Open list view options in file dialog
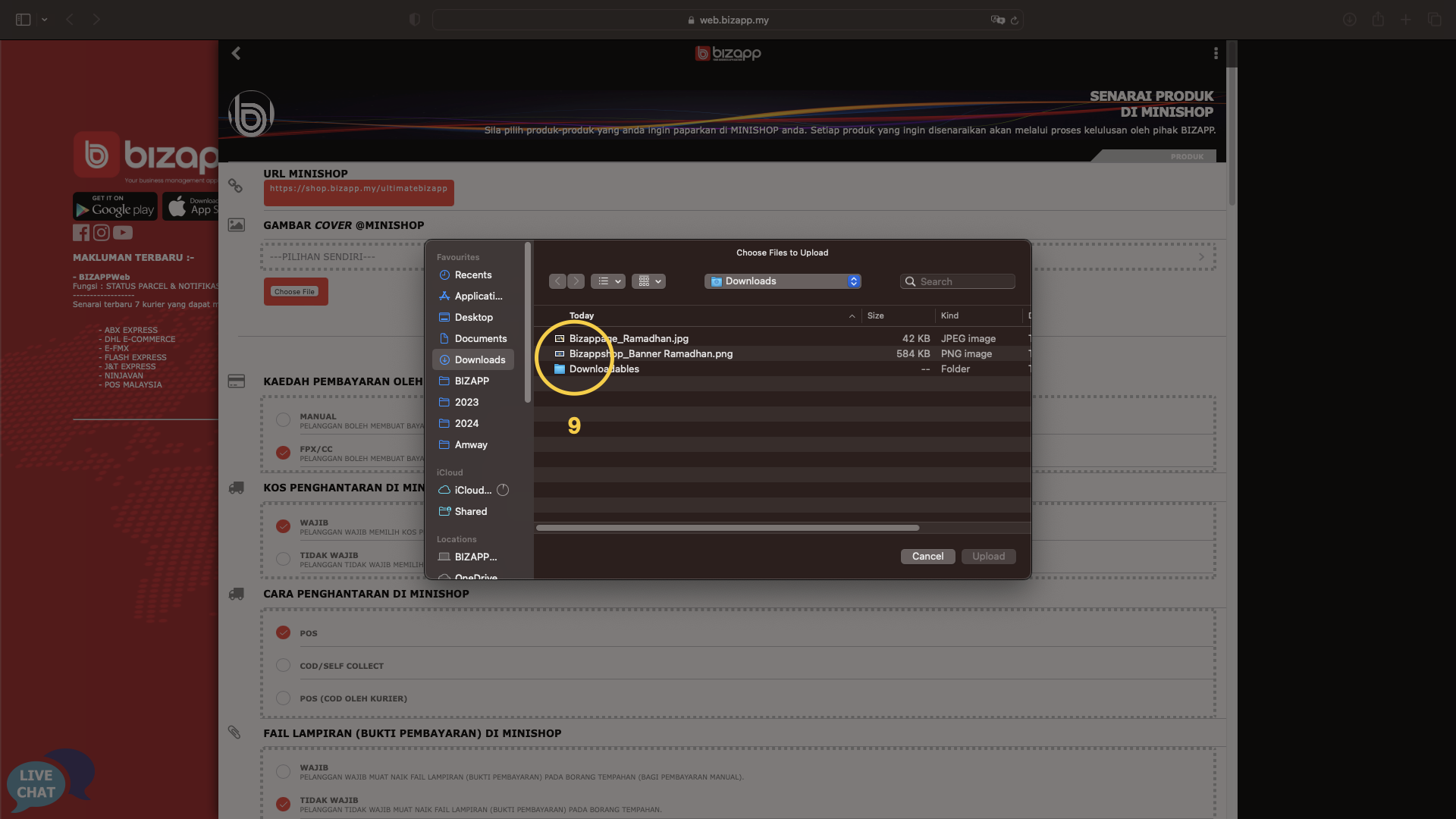1456x819 pixels. [x=608, y=281]
